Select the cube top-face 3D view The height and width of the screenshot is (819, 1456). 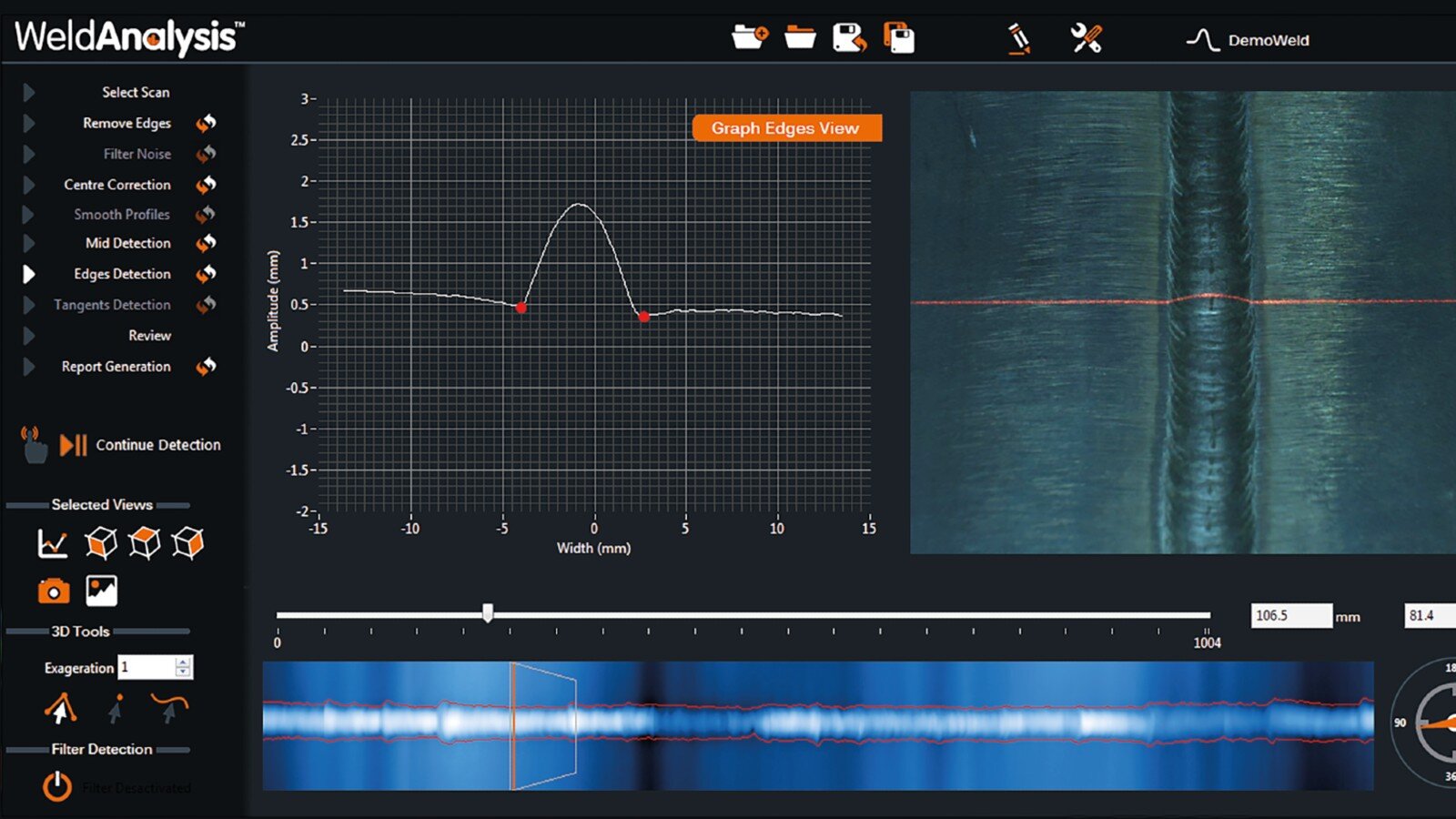click(x=145, y=543)
